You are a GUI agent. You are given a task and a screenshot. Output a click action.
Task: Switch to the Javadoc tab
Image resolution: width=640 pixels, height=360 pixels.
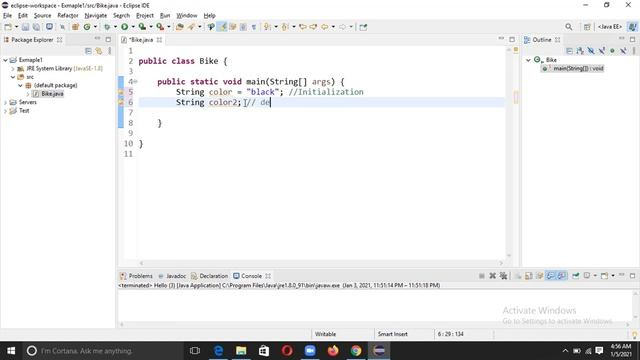pyautogui.click(x=172, y=276)
